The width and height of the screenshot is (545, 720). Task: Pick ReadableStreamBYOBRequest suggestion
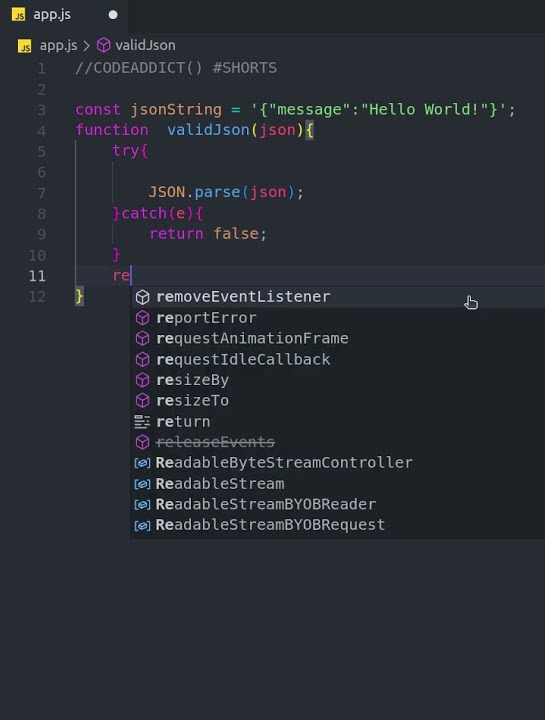tap(337, 525)
